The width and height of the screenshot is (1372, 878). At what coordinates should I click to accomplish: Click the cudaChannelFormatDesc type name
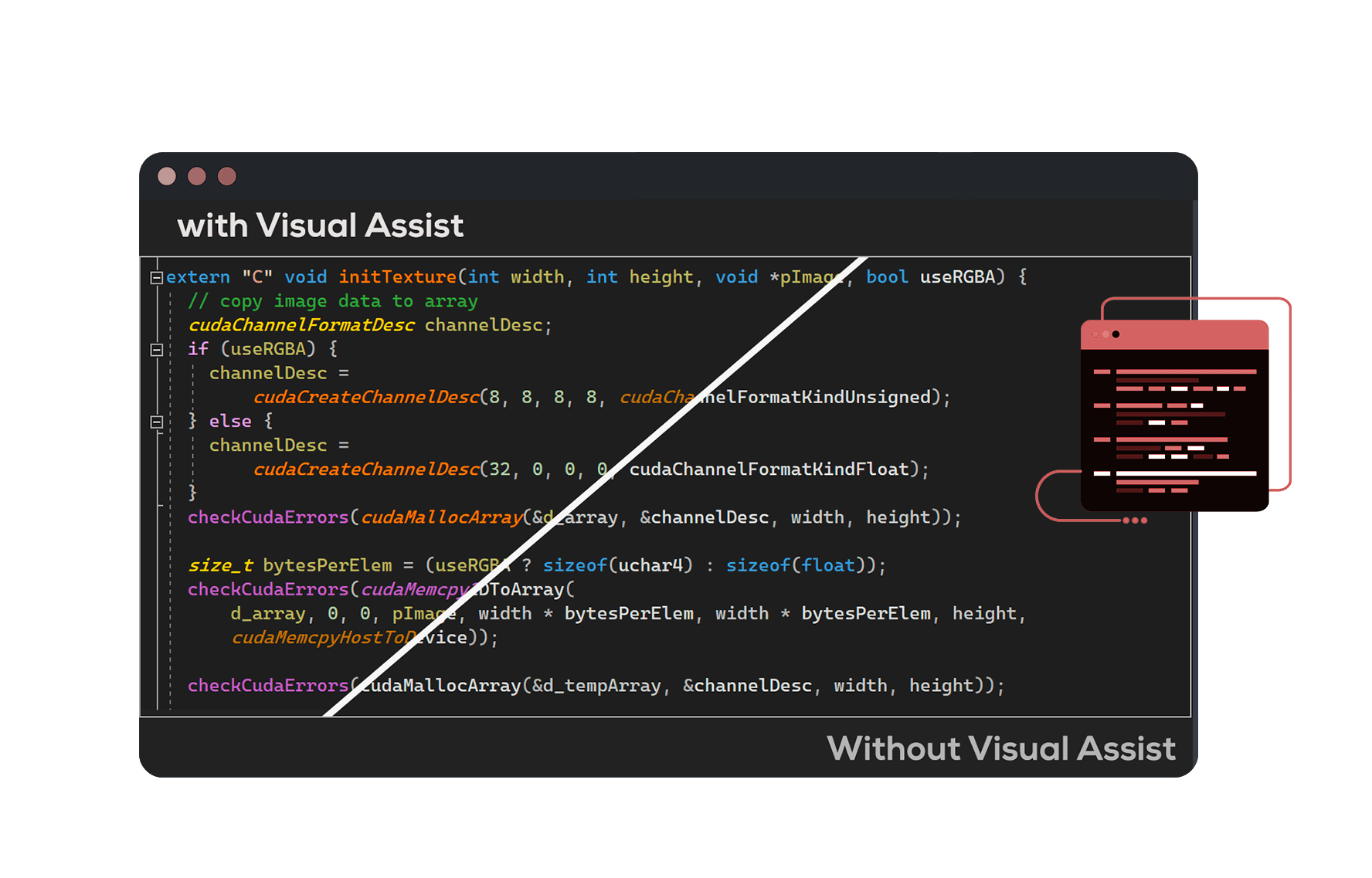(x=301, y=325)
